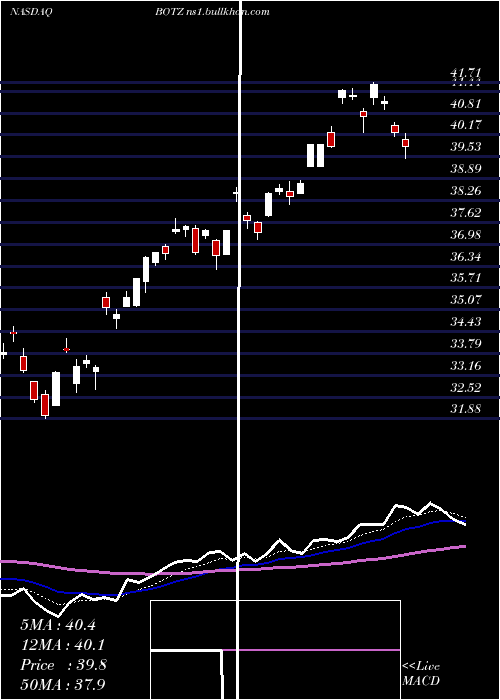Select the 35.71 price axis label
Viewport: 500px width, 700px height.
pos(466,278)
